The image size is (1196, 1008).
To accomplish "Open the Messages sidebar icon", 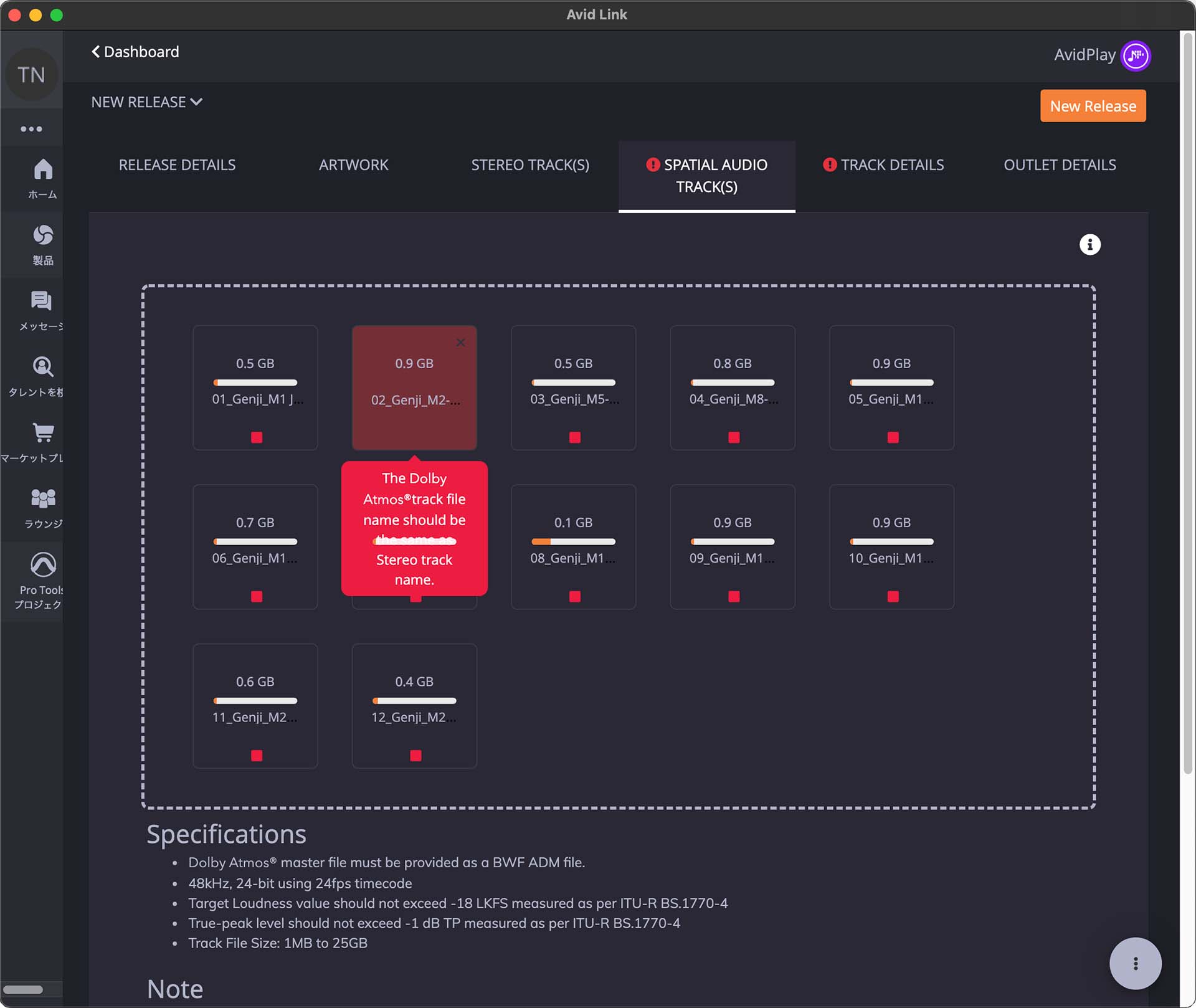I will [x=41, y=301].
